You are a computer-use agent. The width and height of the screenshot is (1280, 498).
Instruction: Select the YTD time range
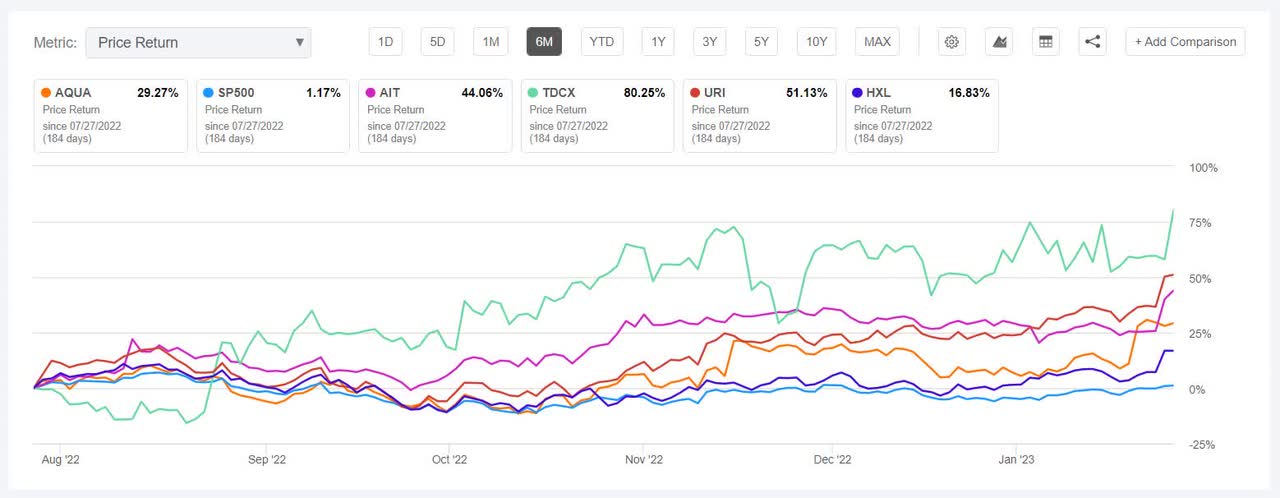(602, 41)
